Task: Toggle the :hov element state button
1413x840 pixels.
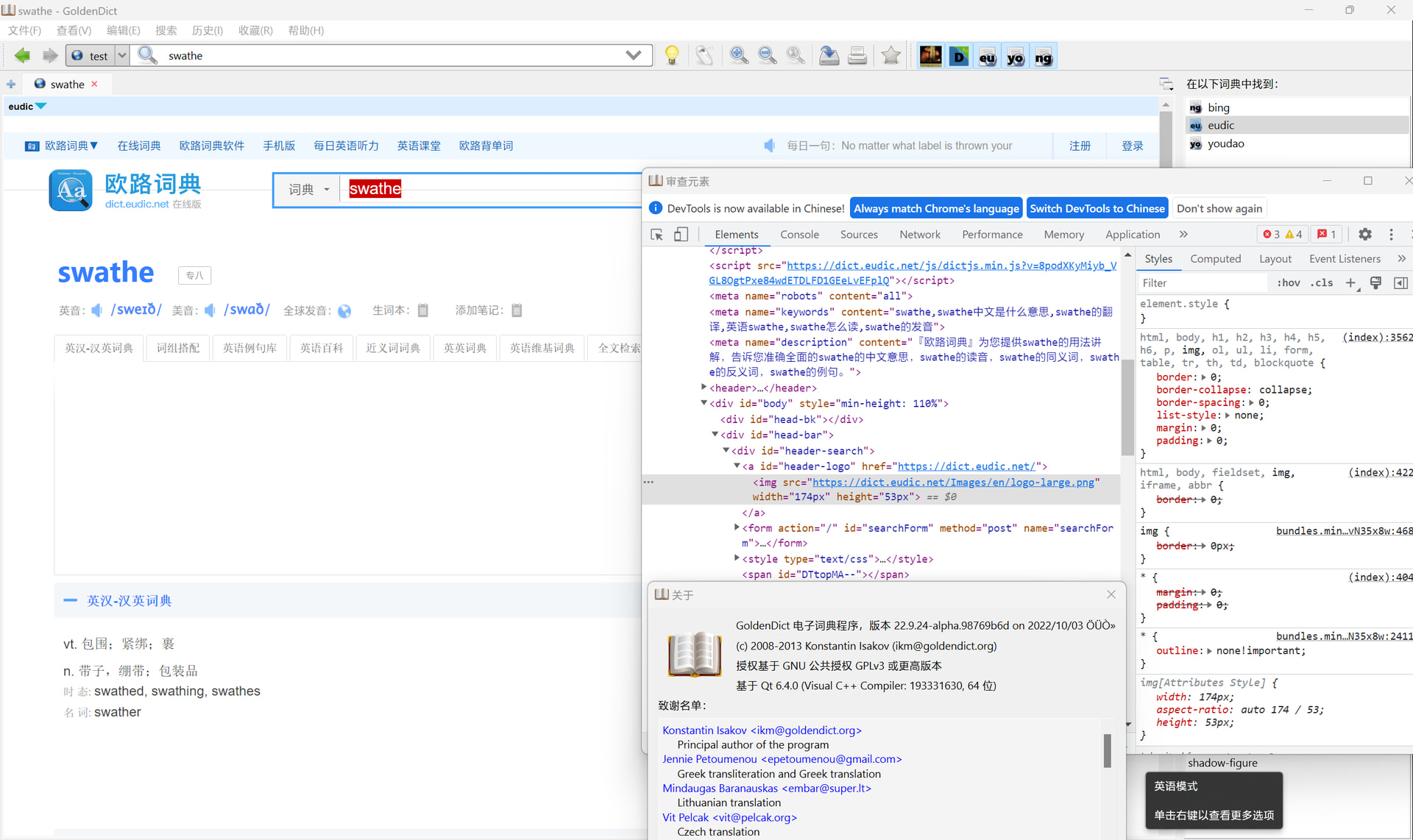Action: click(x=1289, y=282)
